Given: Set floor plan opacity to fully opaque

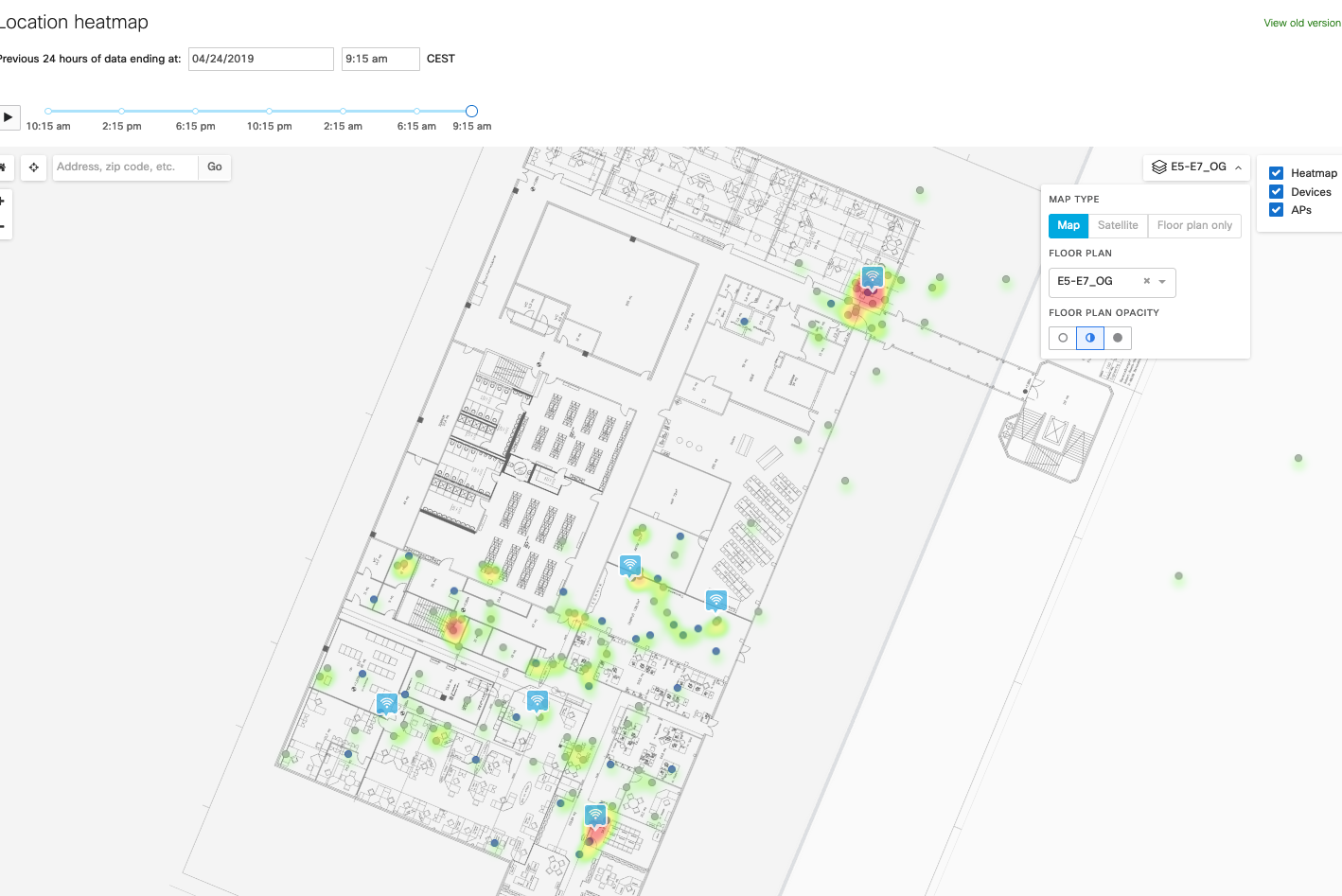Looking at the screenshot, I should (x=1118, y=338).
